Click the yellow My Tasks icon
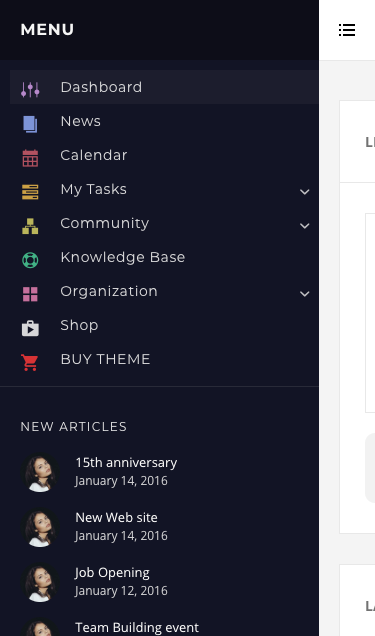Viewport: 375px width, 636px height. tap(30, 192)
